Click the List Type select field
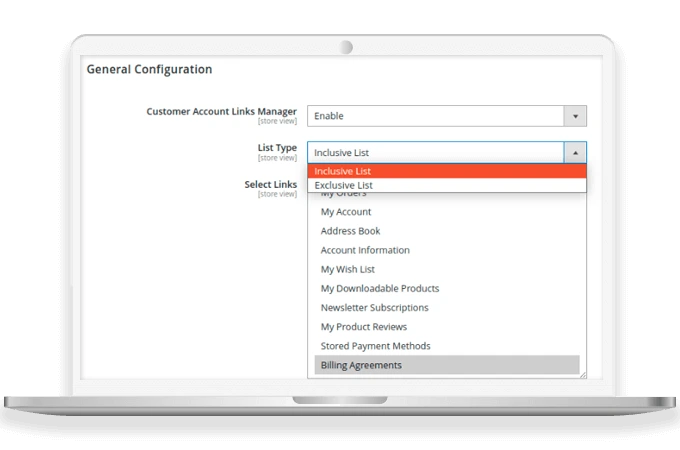Screen dimensions: 680x450 tap(435, 153)
